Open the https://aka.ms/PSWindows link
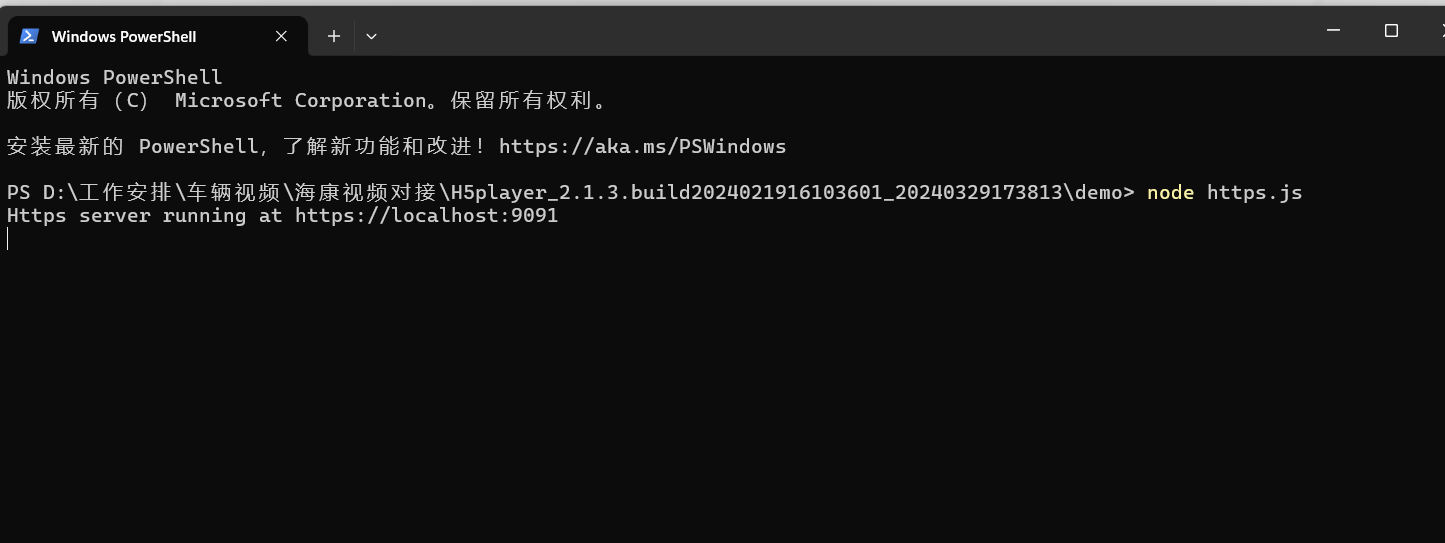The width and height of the screenshot is (1445, 543). 643,147
